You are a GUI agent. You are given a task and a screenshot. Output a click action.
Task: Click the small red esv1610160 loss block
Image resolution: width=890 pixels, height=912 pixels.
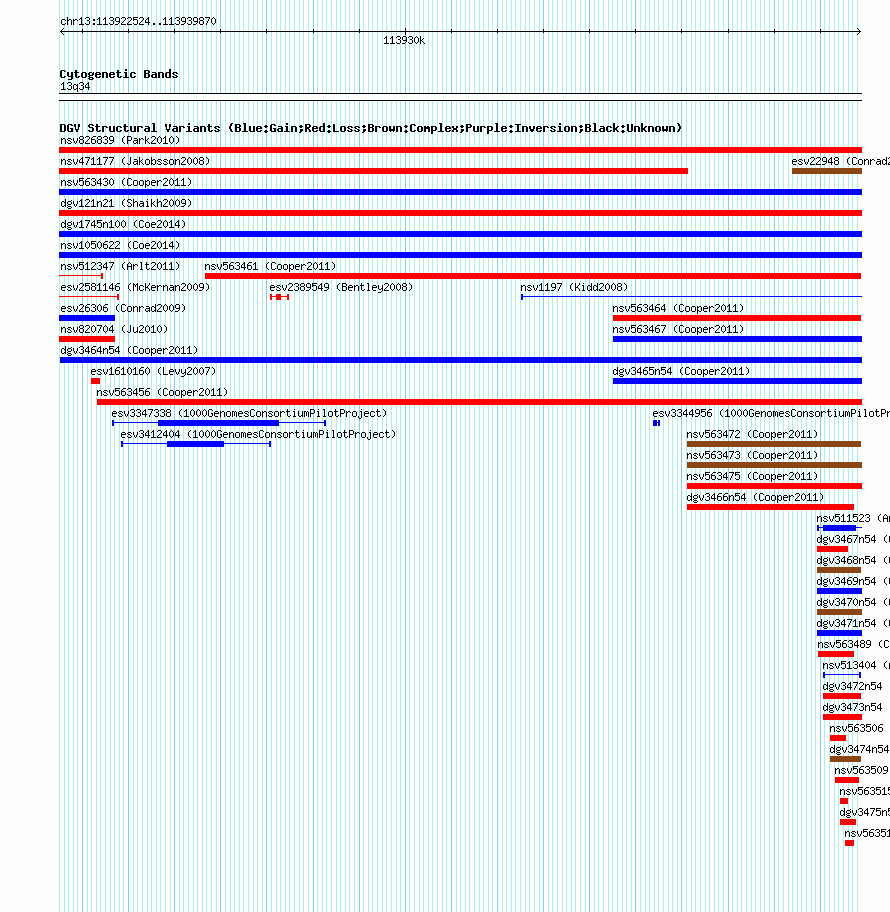pyautogui.click(x=95, y=381)
